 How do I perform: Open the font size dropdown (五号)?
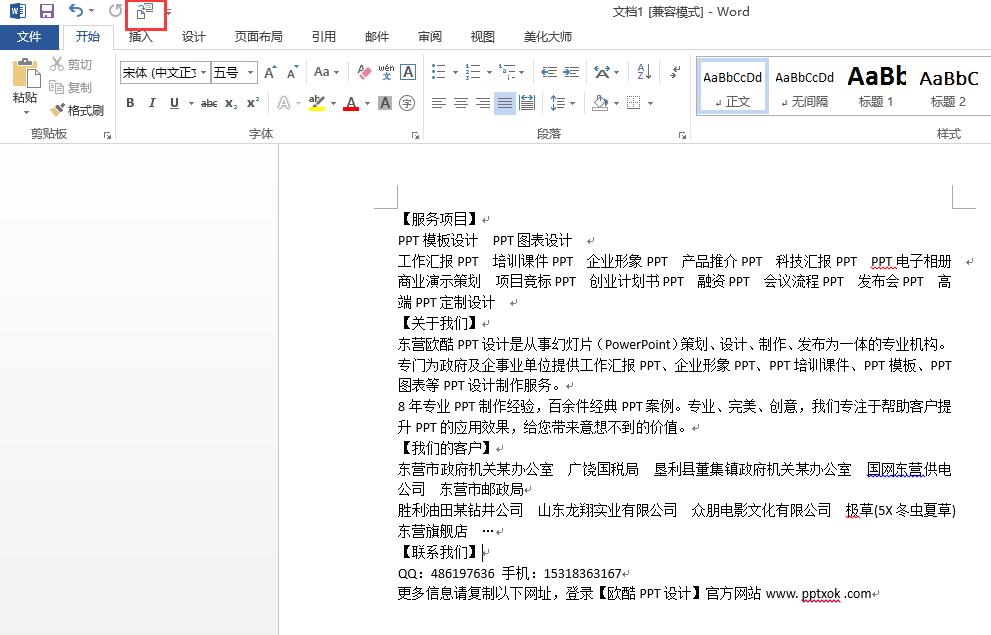(x=250, y=73)
